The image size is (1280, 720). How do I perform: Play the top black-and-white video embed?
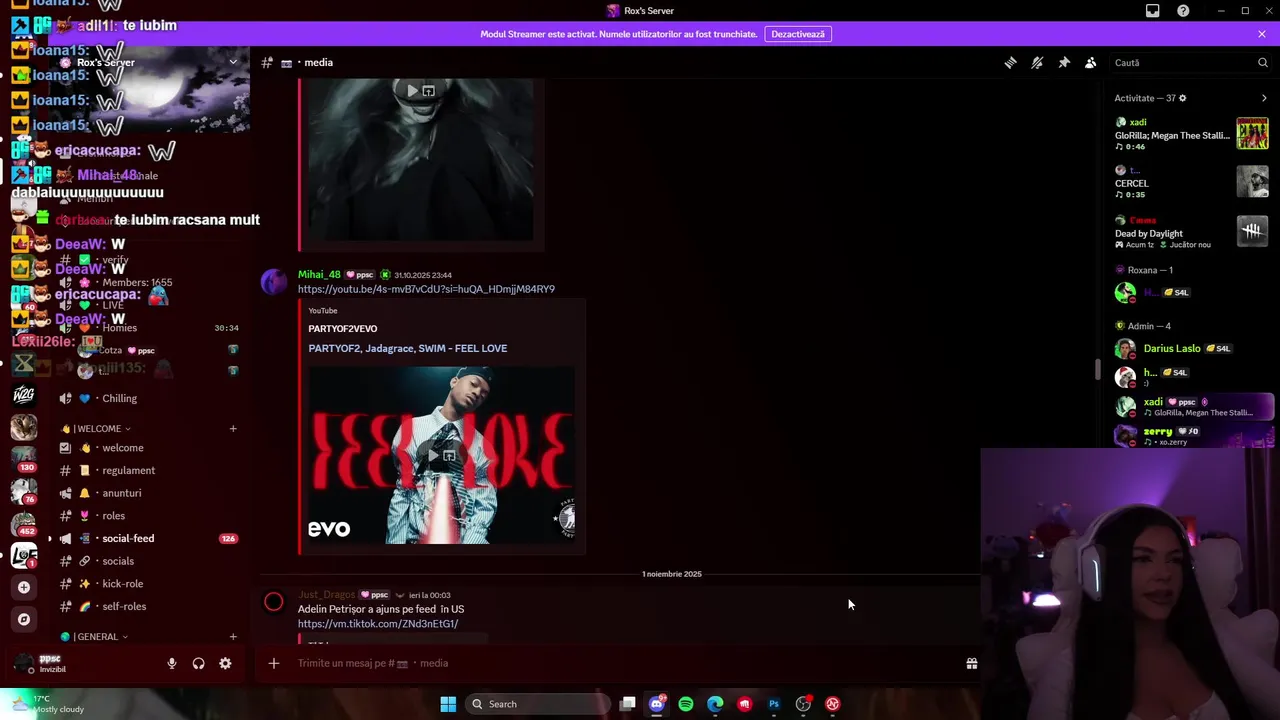point(412,91)
